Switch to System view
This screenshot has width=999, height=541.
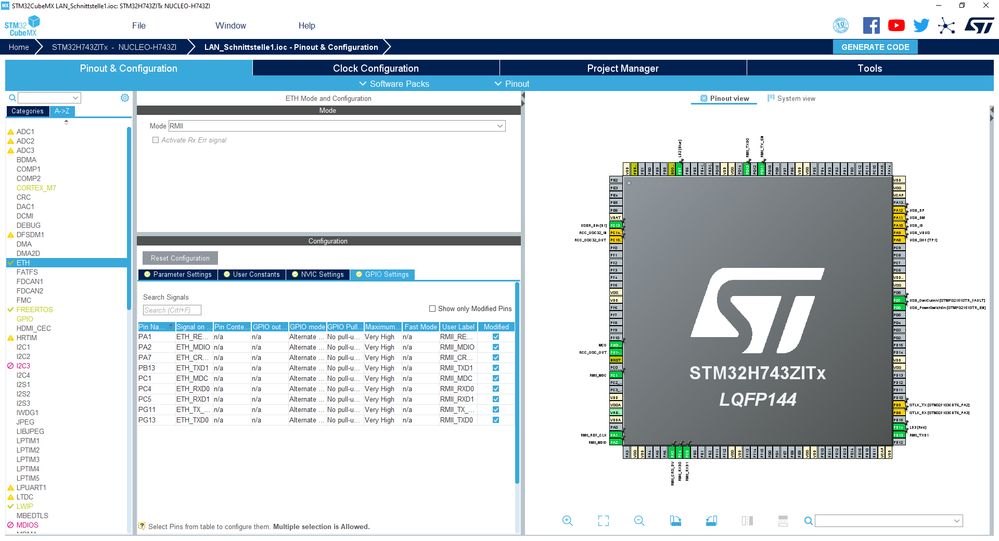coord(791,99)
